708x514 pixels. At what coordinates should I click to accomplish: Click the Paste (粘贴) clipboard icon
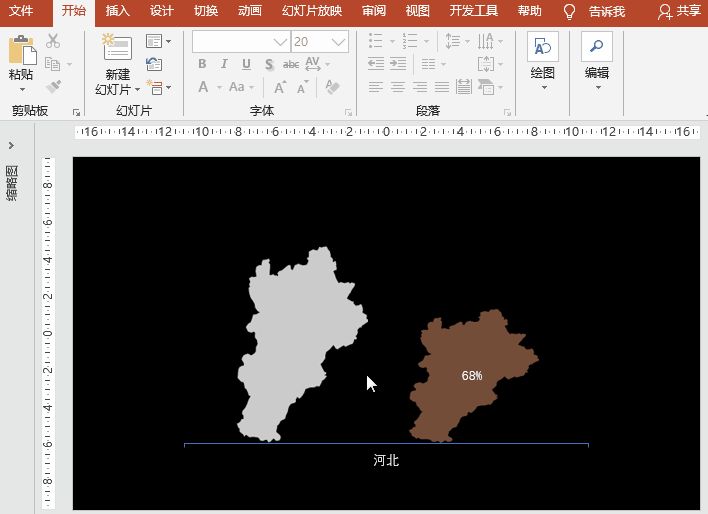(20, 50)
